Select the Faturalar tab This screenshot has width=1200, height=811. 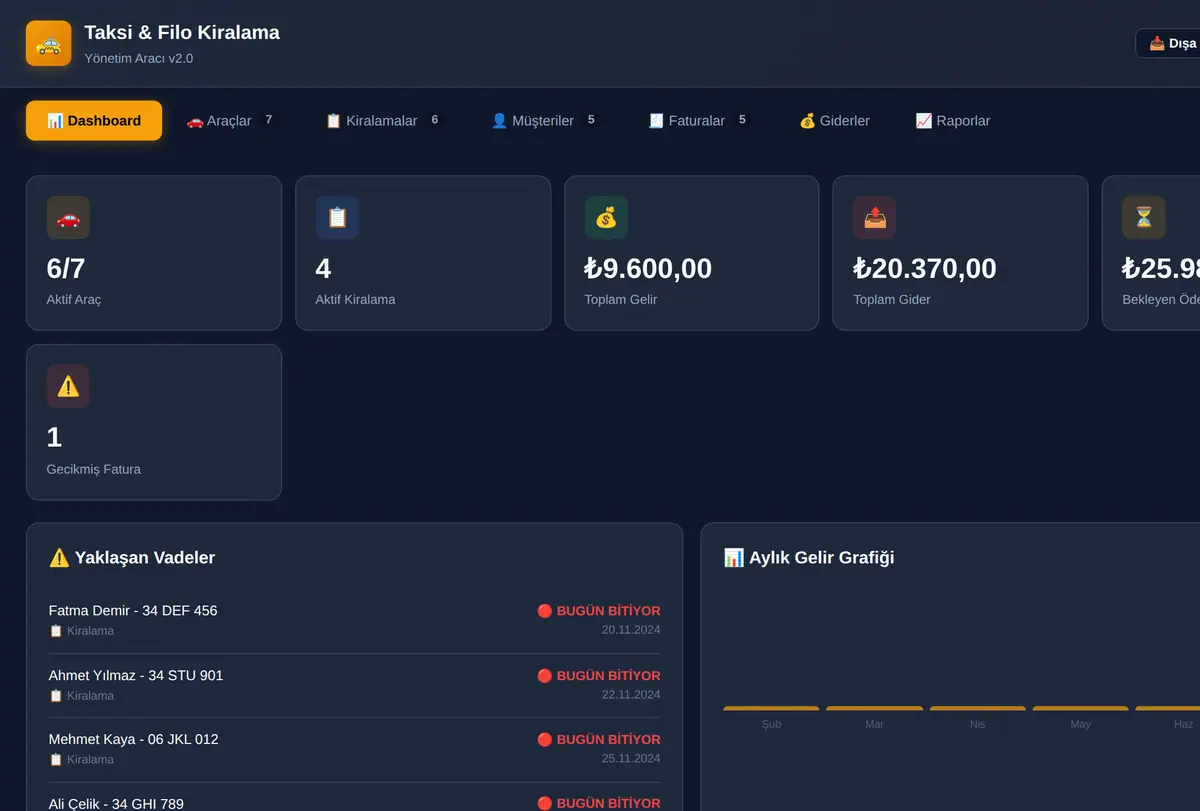tap(698, 120)
